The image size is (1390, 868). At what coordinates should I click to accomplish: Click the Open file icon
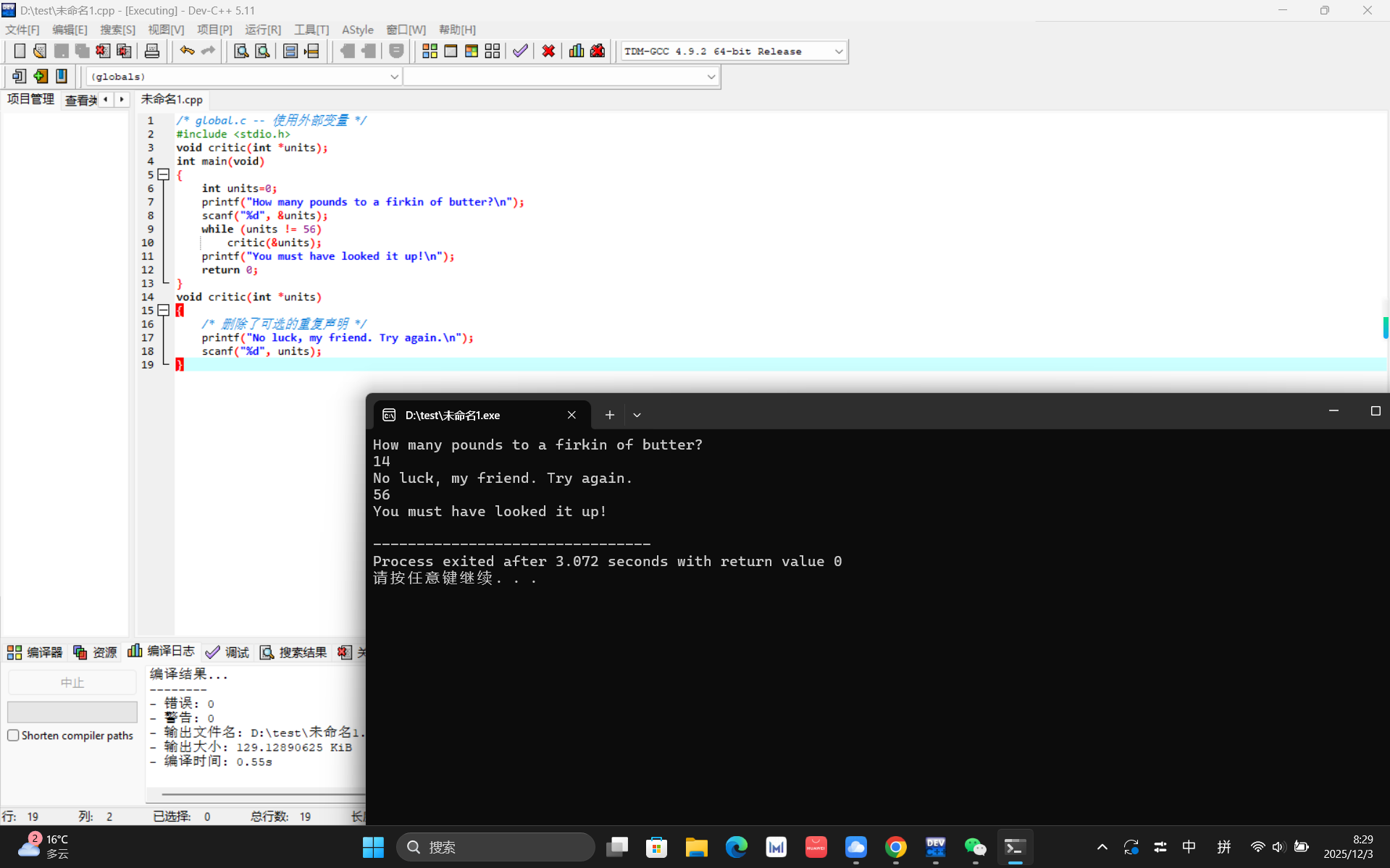[40, 51]
